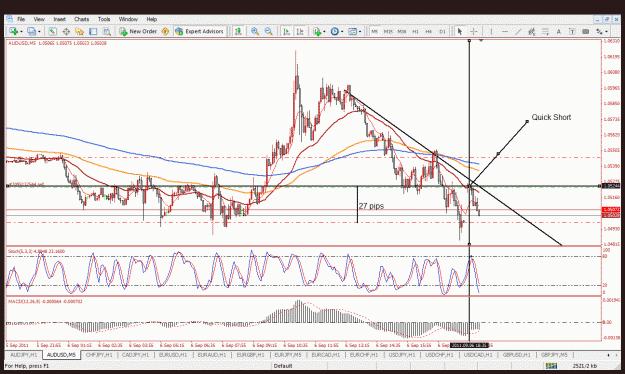
Task: Click the 'Default' profile in status bar
Action: [x=283, y=366]
